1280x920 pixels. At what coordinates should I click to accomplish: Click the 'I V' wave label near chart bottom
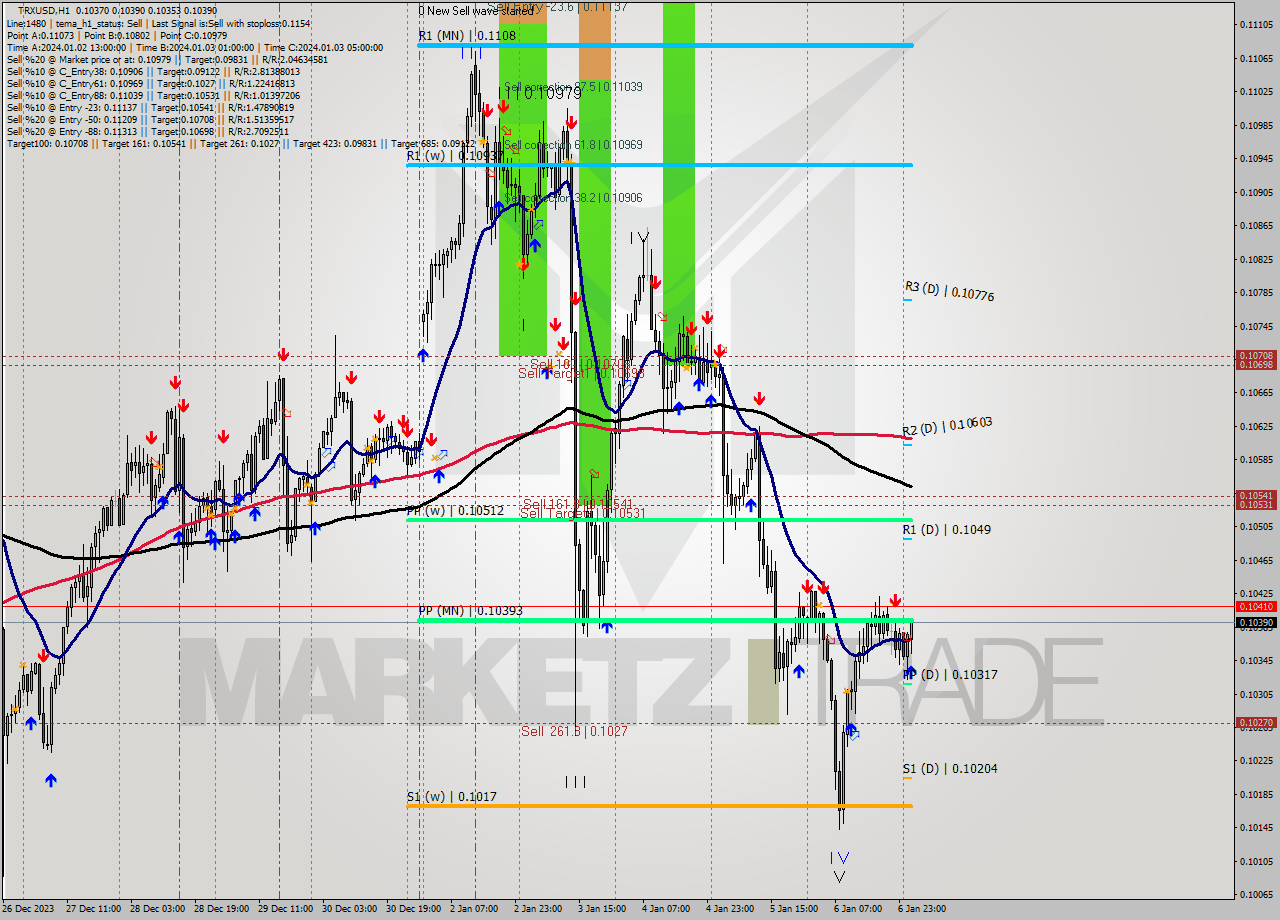840,858
